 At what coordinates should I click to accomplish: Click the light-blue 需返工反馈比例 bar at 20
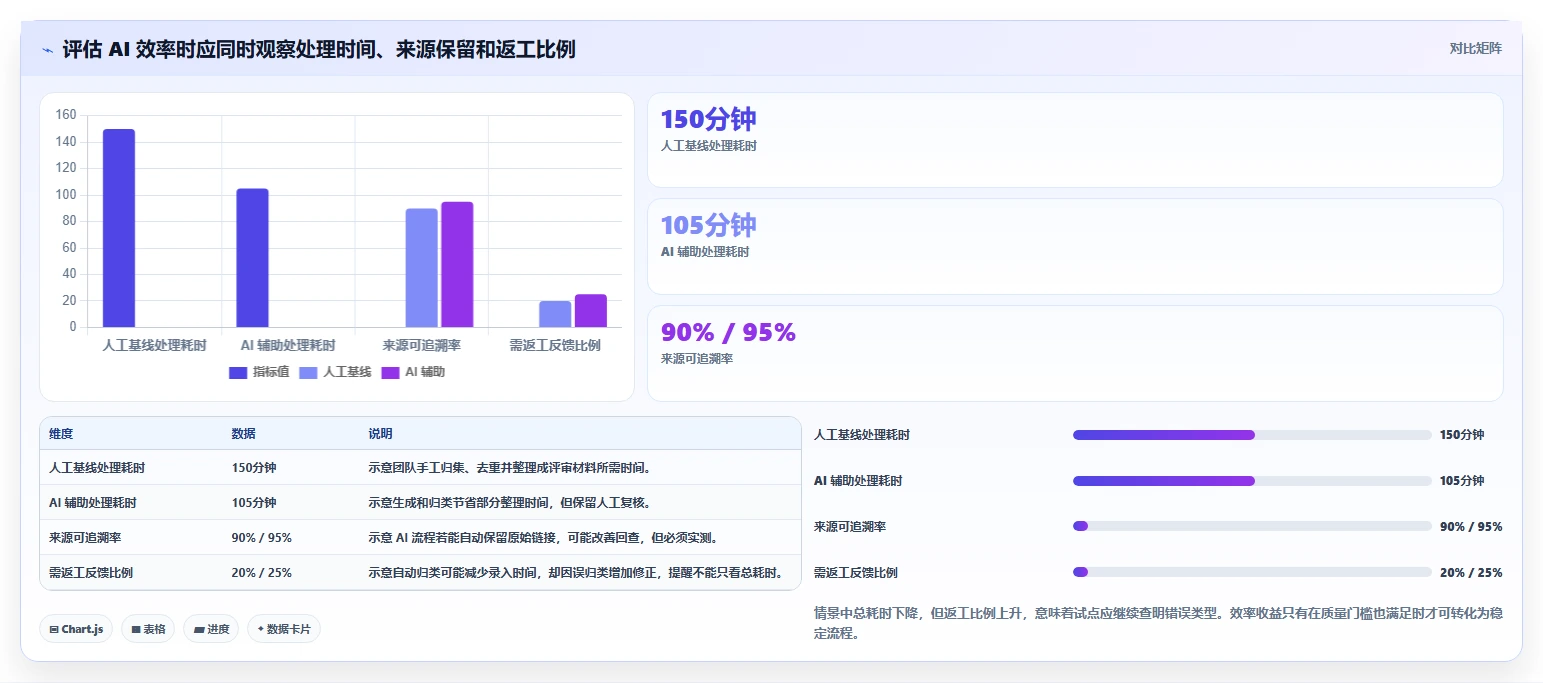click(555, 314)
